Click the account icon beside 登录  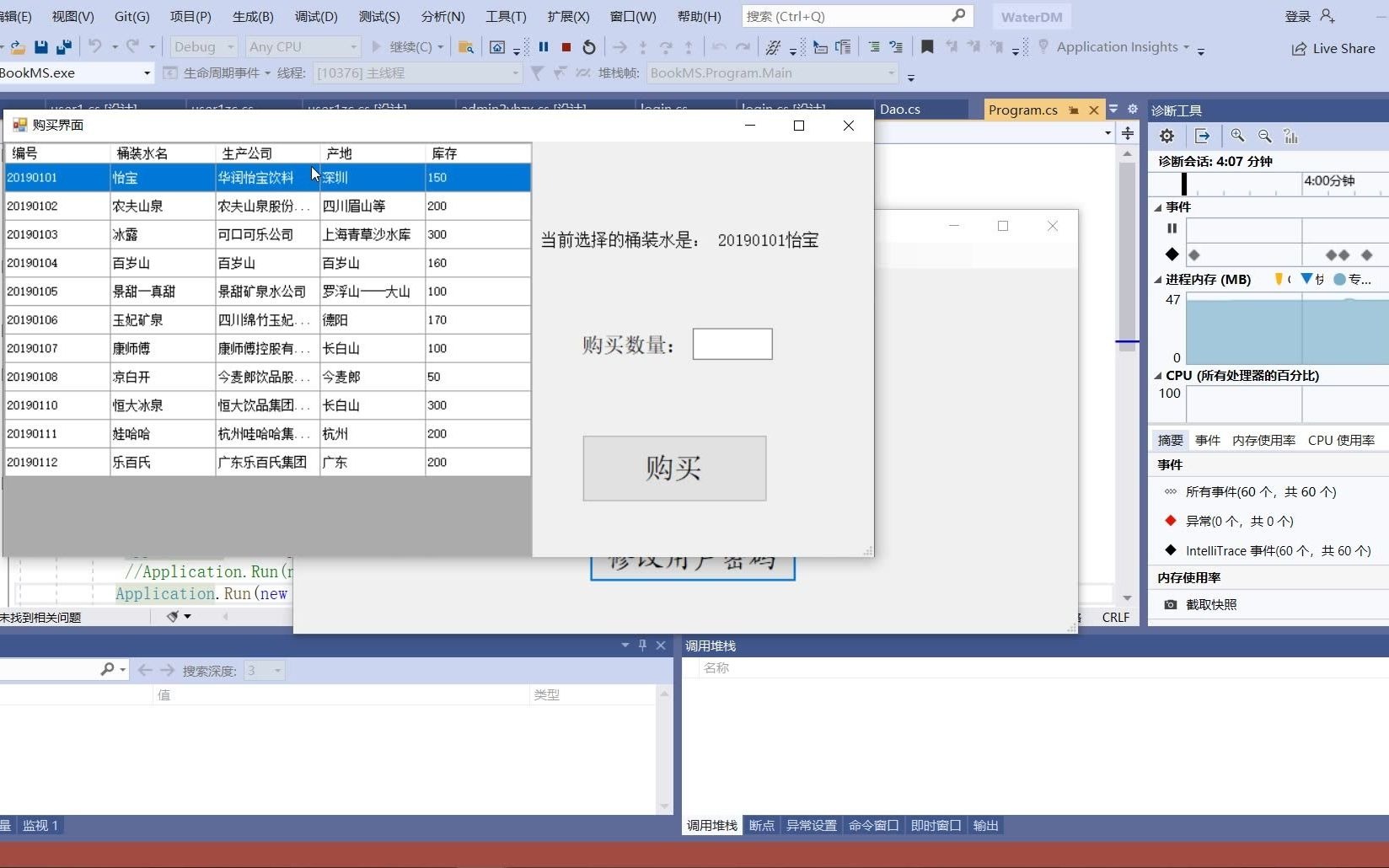[x=1327, y=16]
